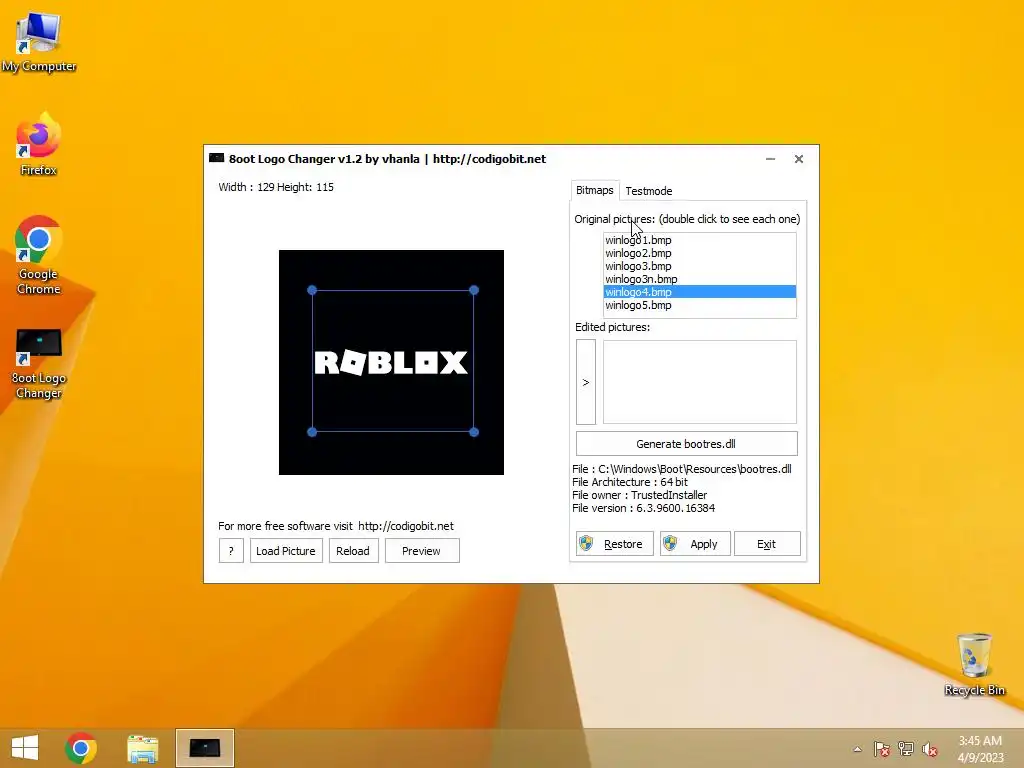1024x768 pixels.
Task: Click the Load Picture button
Action: coord(286,551)
